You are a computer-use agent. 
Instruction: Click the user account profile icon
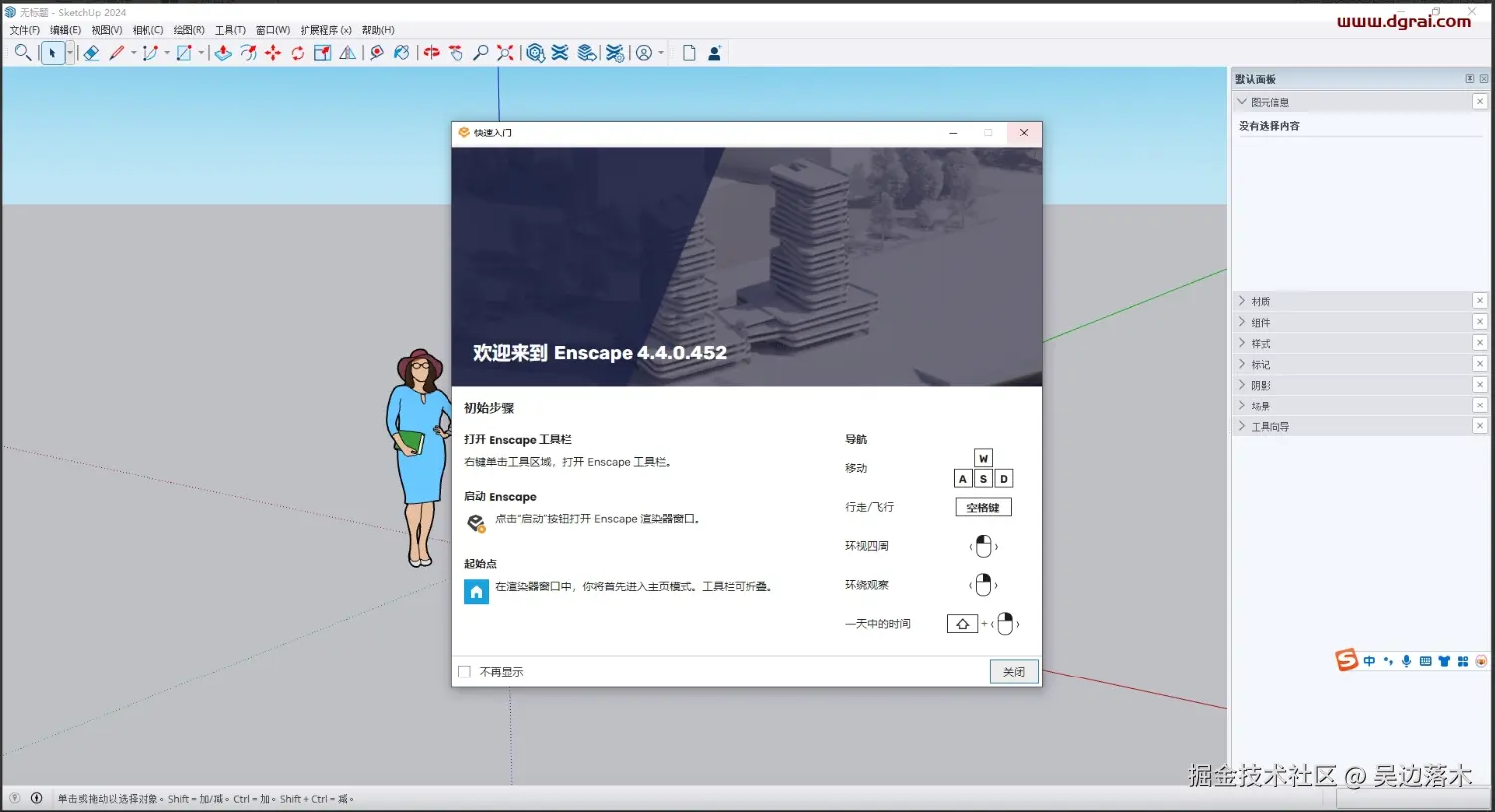(644, 53)
